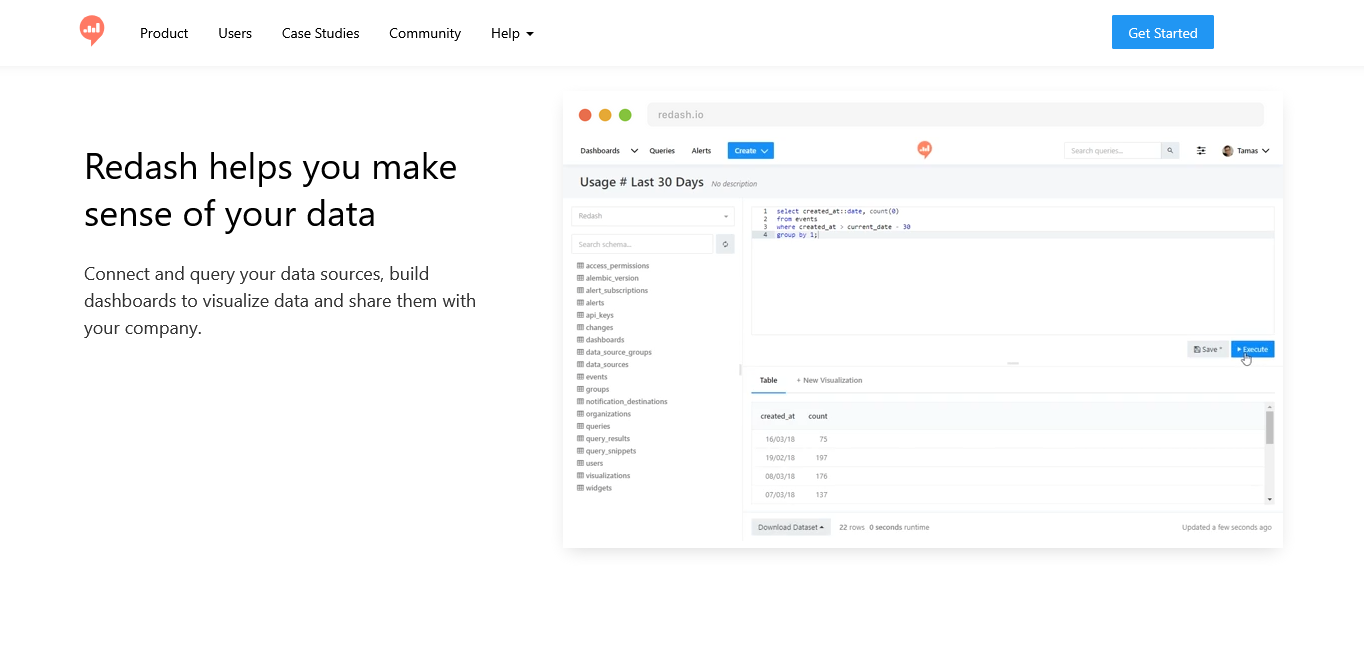Click the magnifier search button
1364x658 pixels.
tap(1170, 151)
